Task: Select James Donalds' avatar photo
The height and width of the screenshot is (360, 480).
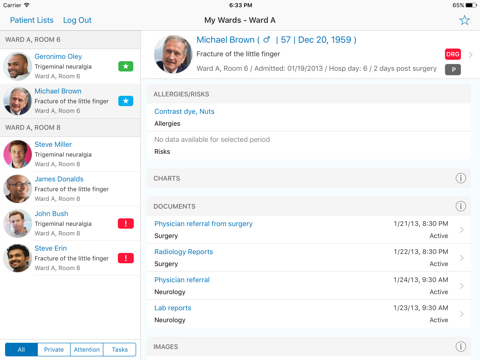Action: (x=17, y=189)
